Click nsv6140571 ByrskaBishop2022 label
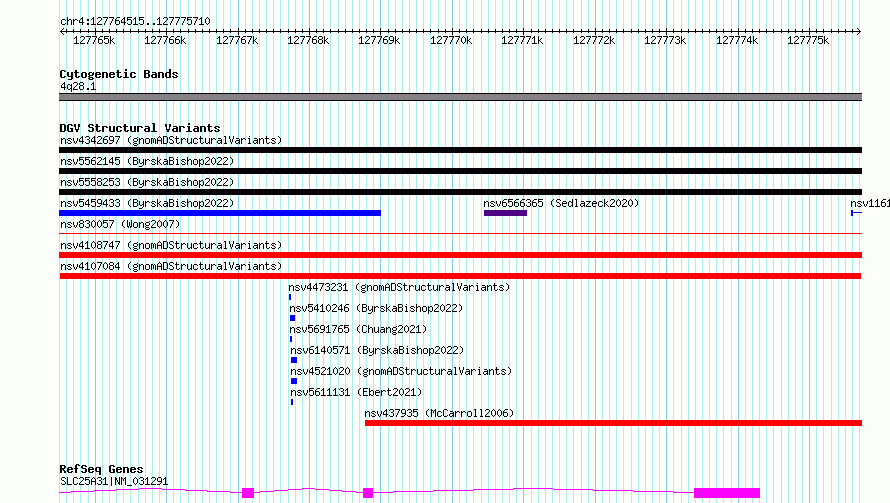 pos(377,350)
